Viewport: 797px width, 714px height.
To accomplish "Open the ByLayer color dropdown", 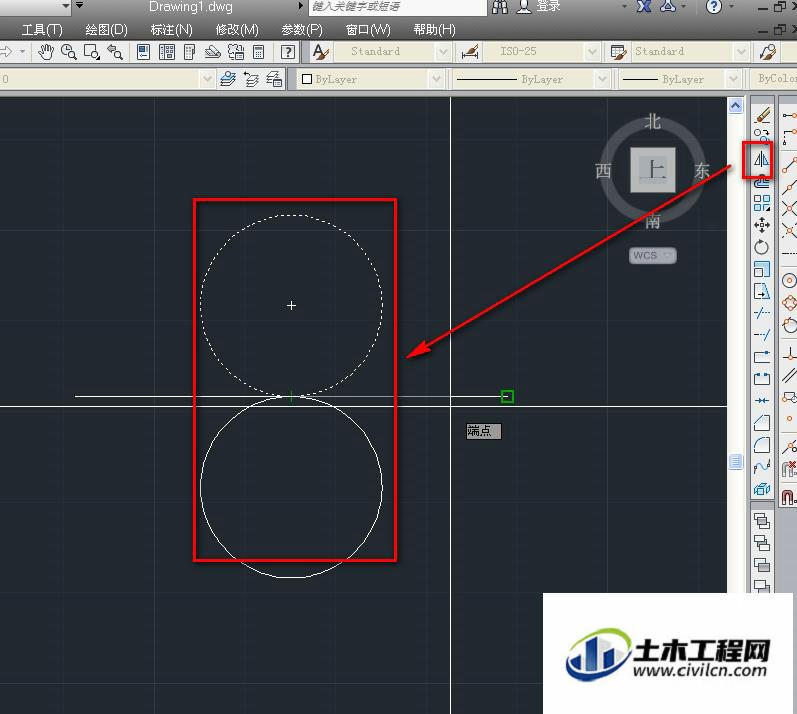I will coord(436,79).
